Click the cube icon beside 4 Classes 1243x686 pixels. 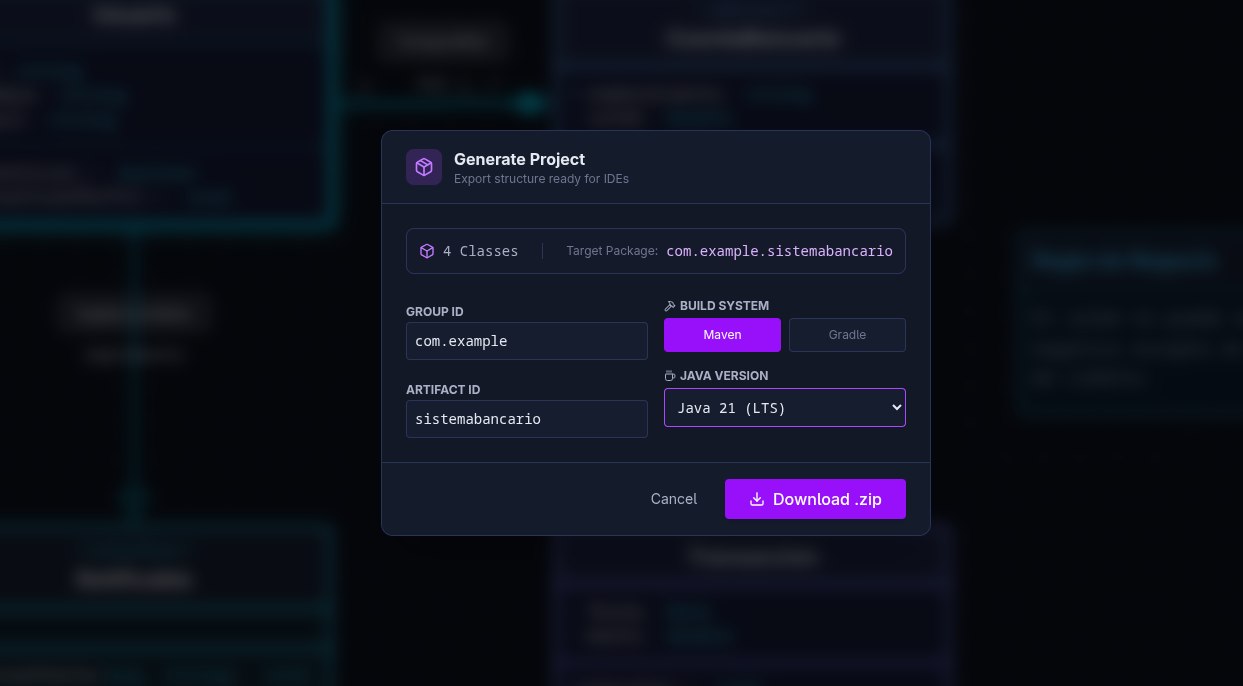point(427,251)
